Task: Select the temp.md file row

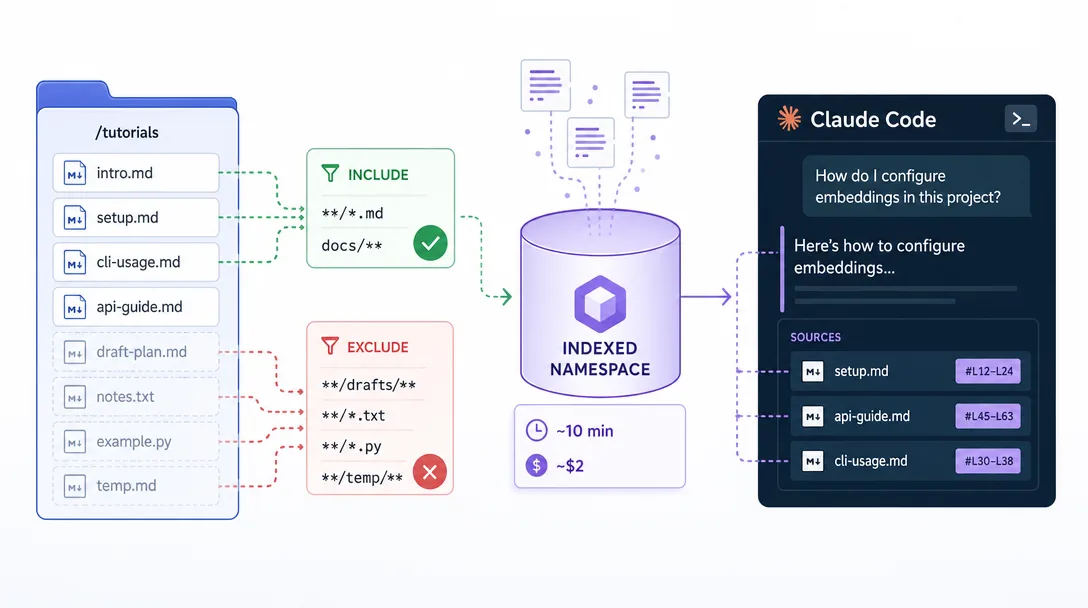Action: point(136,486)
